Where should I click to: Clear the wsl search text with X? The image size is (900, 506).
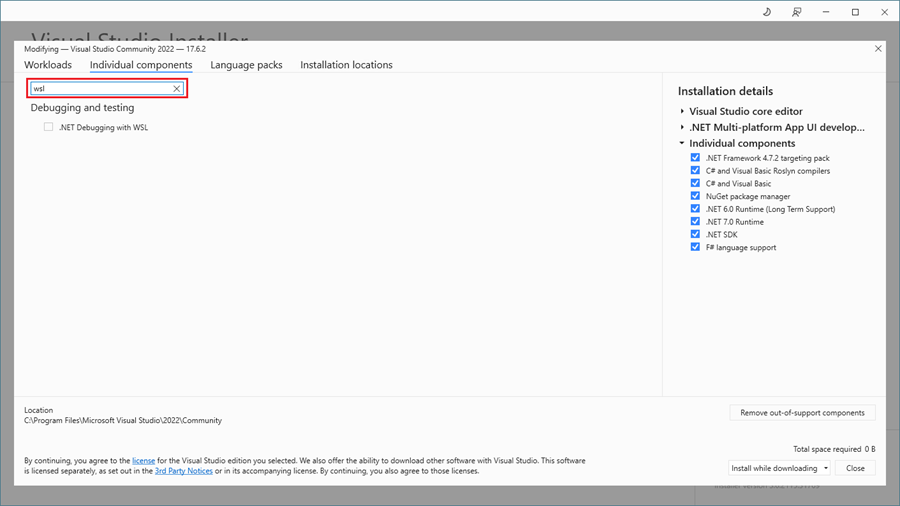pos(177,88)
